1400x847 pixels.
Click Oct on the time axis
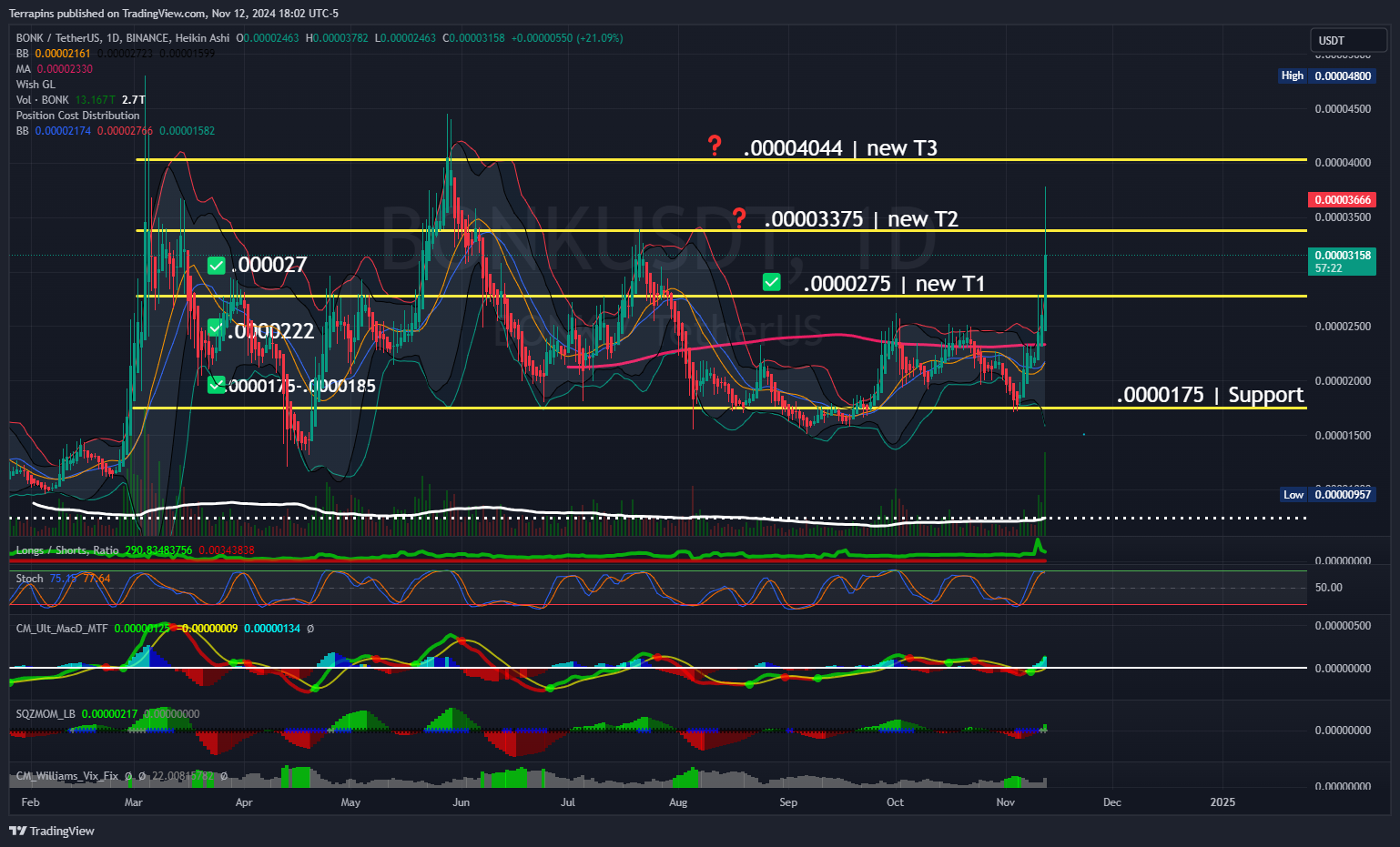(x=896, y=802)
